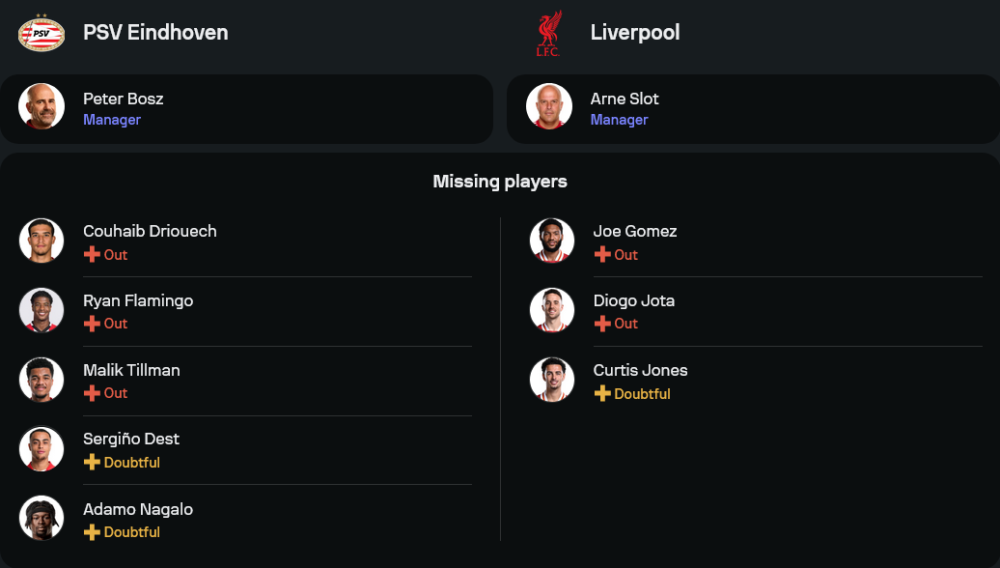The image size is (1000, 568).
Task: Open Peter Bosz manager photo
Action: (41, 106)
